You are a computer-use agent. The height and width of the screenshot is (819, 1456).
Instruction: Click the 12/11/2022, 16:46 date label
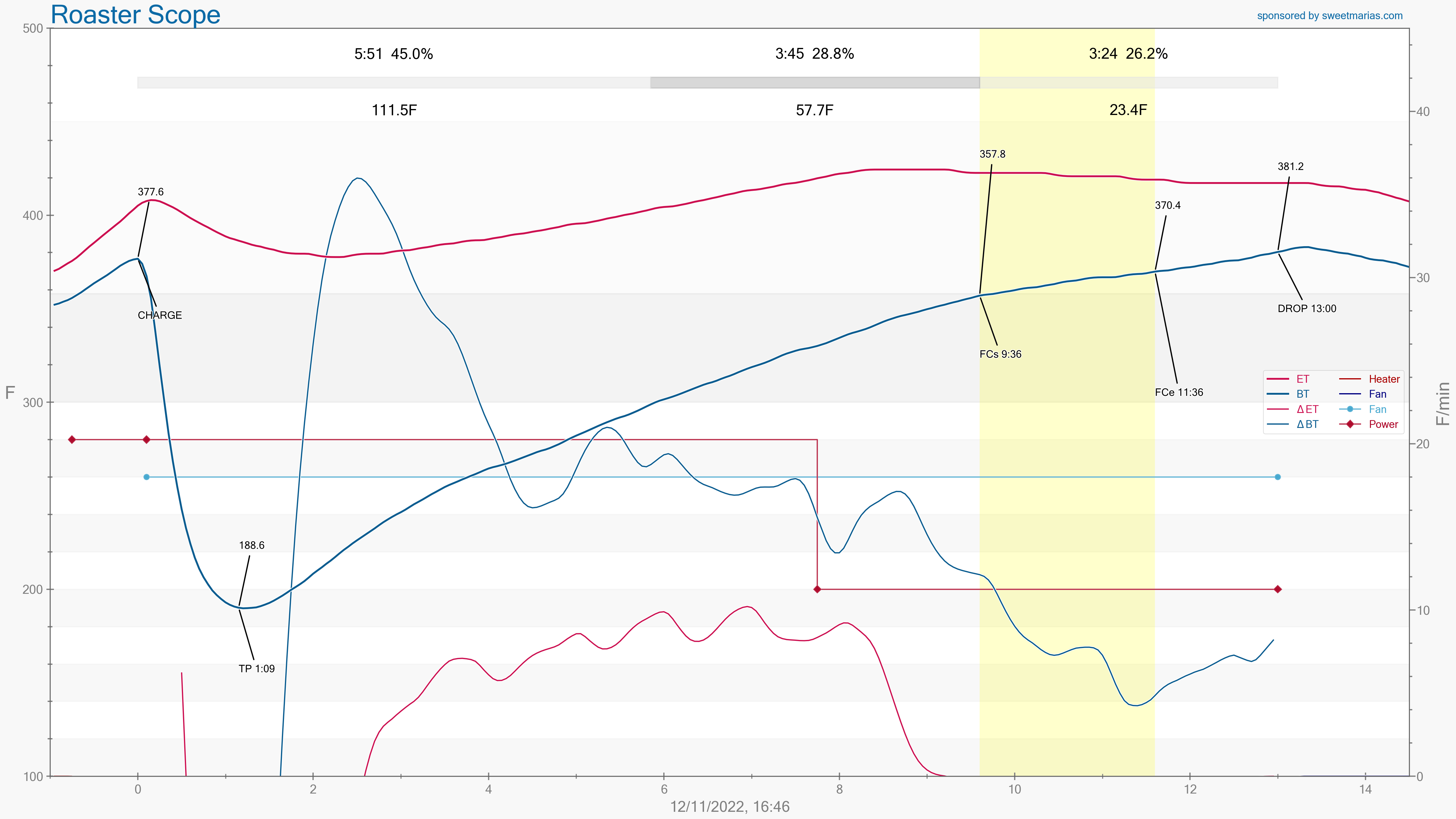tap(730, 807)
